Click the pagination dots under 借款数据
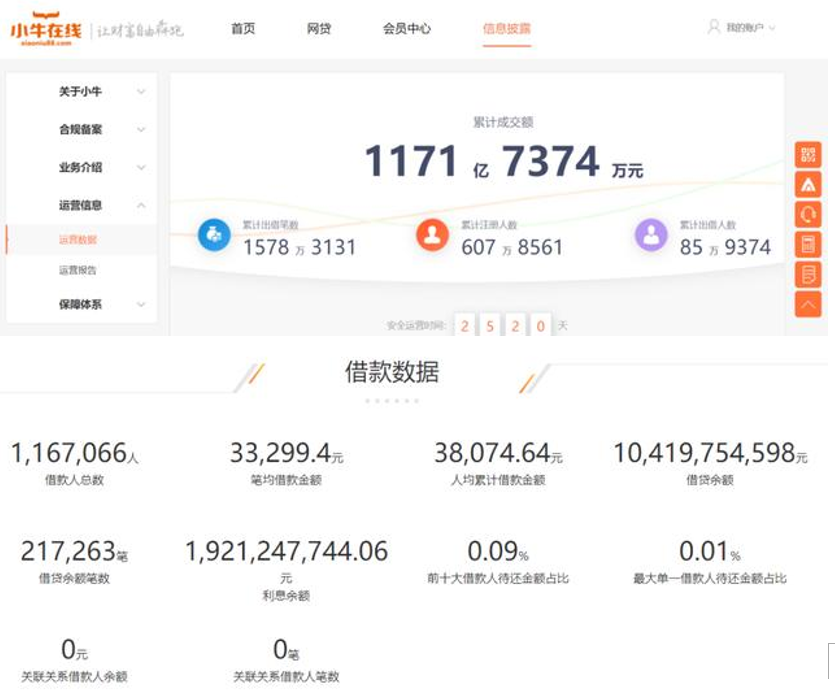835x690 pixels. 390,401
